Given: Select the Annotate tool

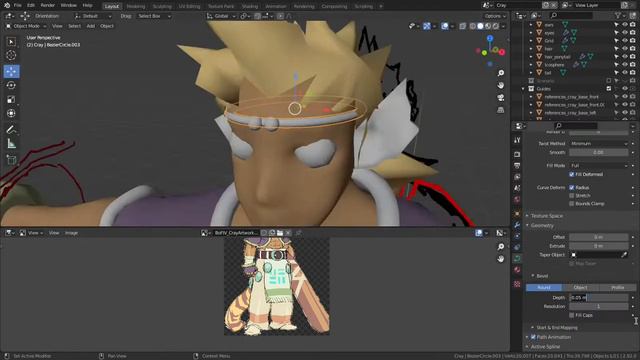Looking at the screenshot, I should tap(11, 130).
